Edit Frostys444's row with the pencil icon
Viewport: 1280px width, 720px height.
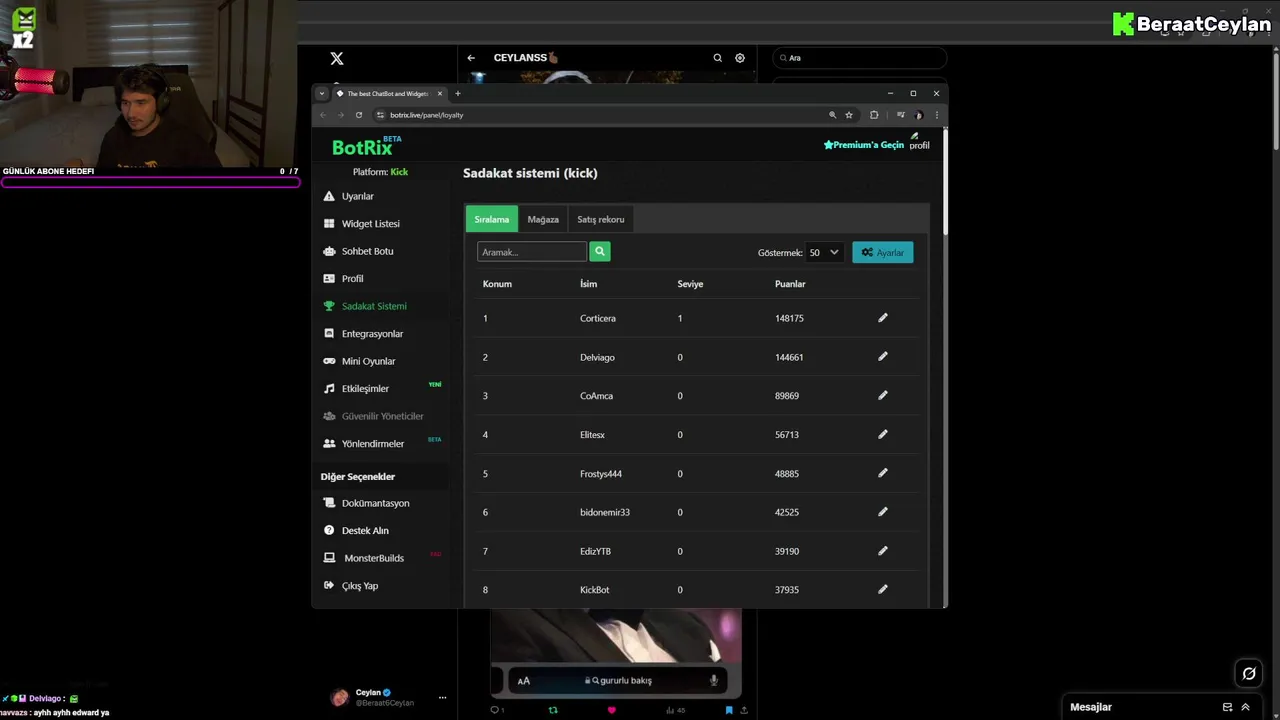883,473
